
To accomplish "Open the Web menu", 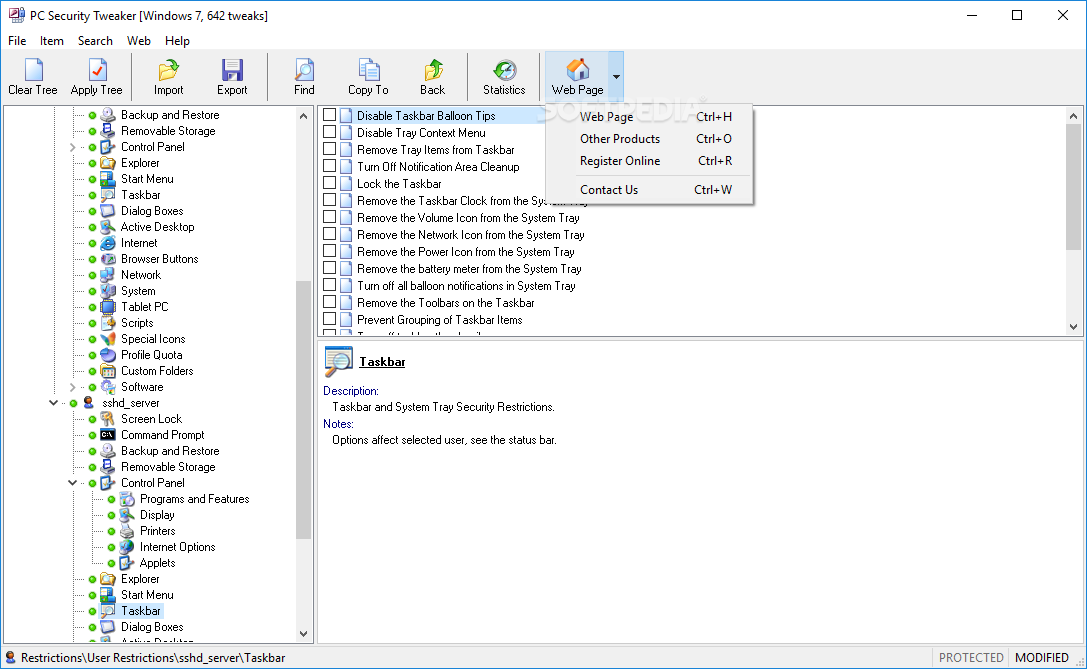I will pyautogui.click(x=139, y=41).
